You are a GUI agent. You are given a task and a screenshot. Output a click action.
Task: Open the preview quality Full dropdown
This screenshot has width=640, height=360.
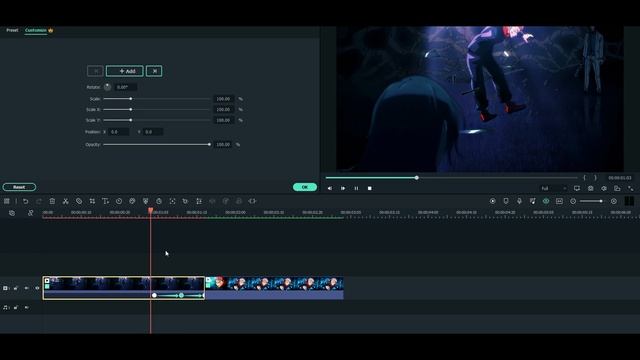pos(553,188)
